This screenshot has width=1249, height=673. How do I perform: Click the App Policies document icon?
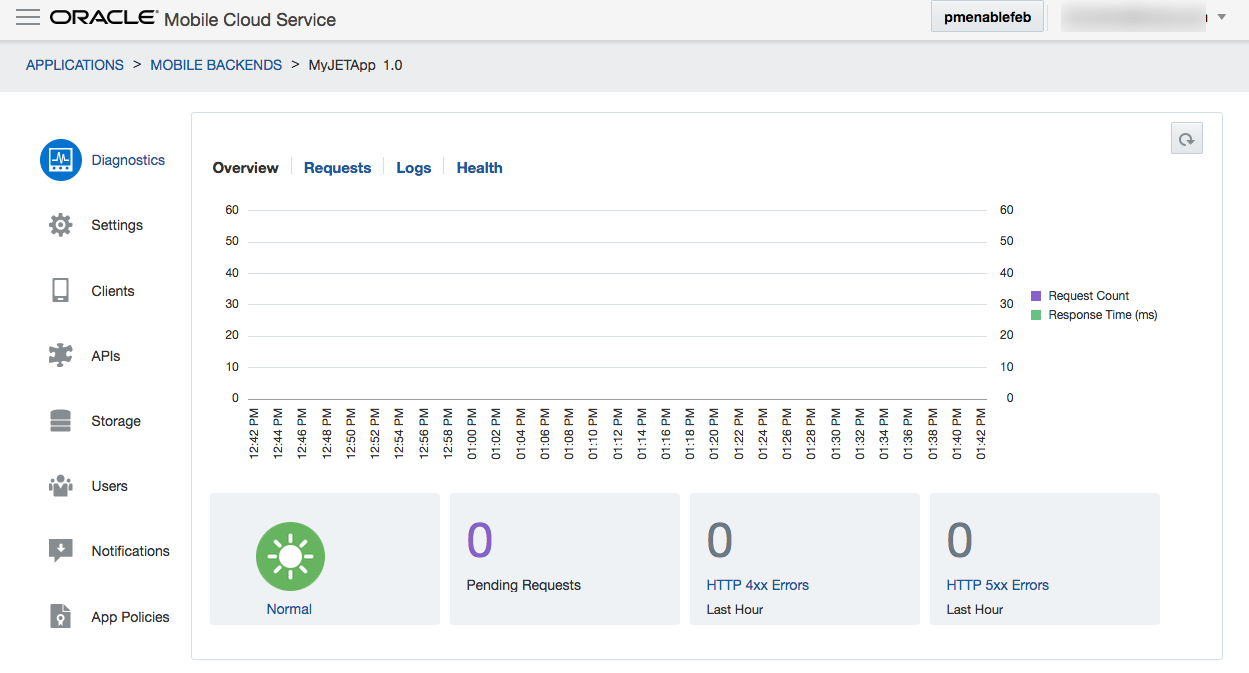pyautogui.click(x=61, y=616)
